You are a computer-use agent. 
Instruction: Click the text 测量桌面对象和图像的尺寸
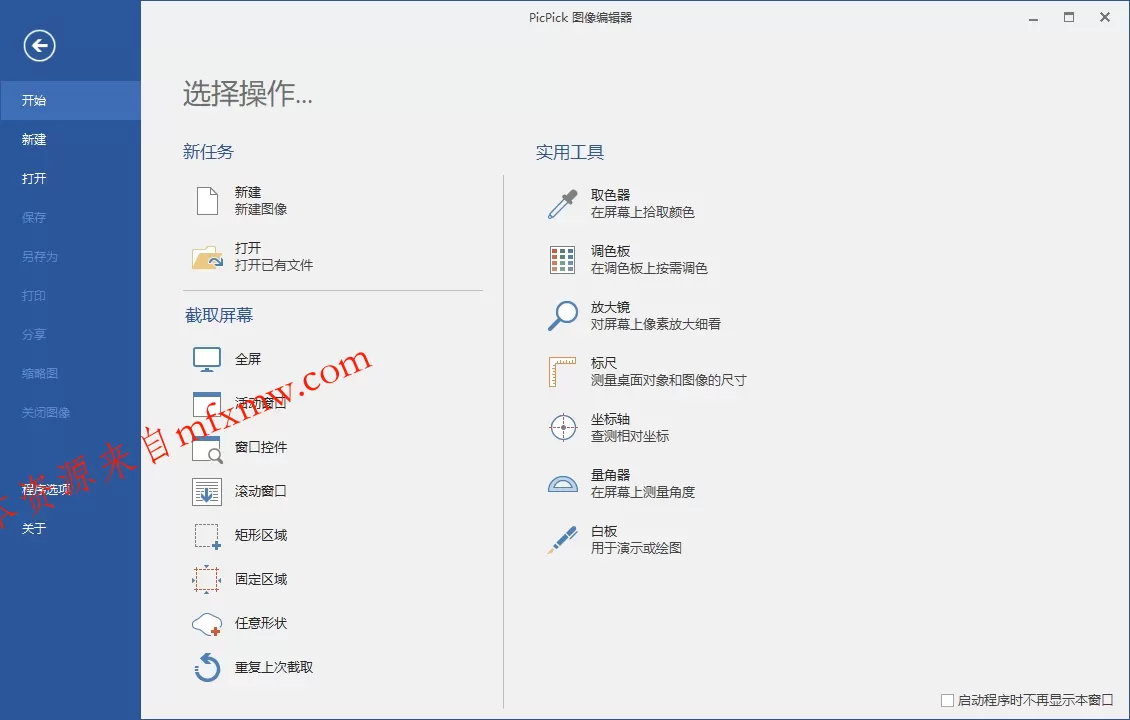click(x=669, y=380)
